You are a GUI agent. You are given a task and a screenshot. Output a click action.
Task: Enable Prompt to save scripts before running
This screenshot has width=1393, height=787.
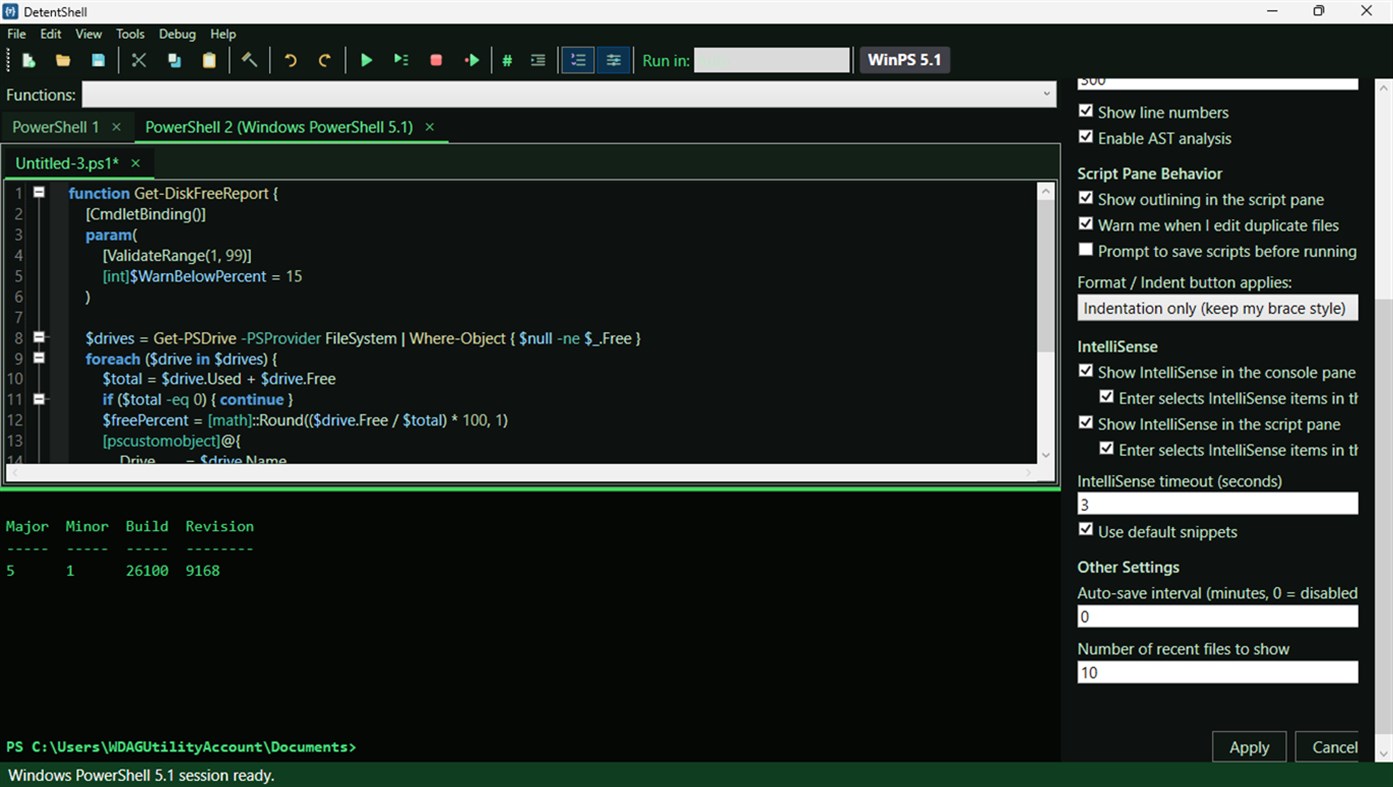1086,250
